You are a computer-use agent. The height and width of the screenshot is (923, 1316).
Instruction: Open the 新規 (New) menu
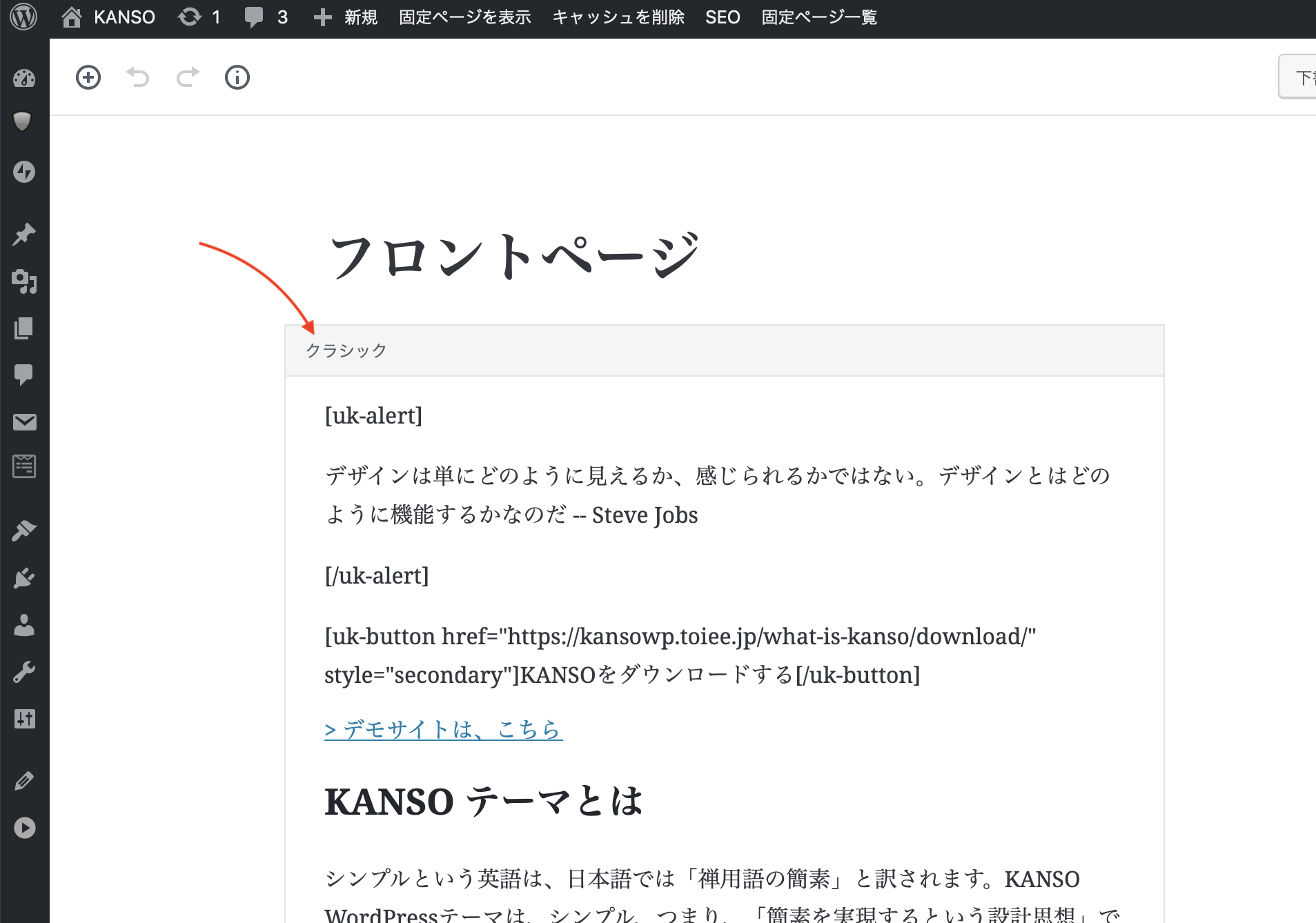[345, 17]
